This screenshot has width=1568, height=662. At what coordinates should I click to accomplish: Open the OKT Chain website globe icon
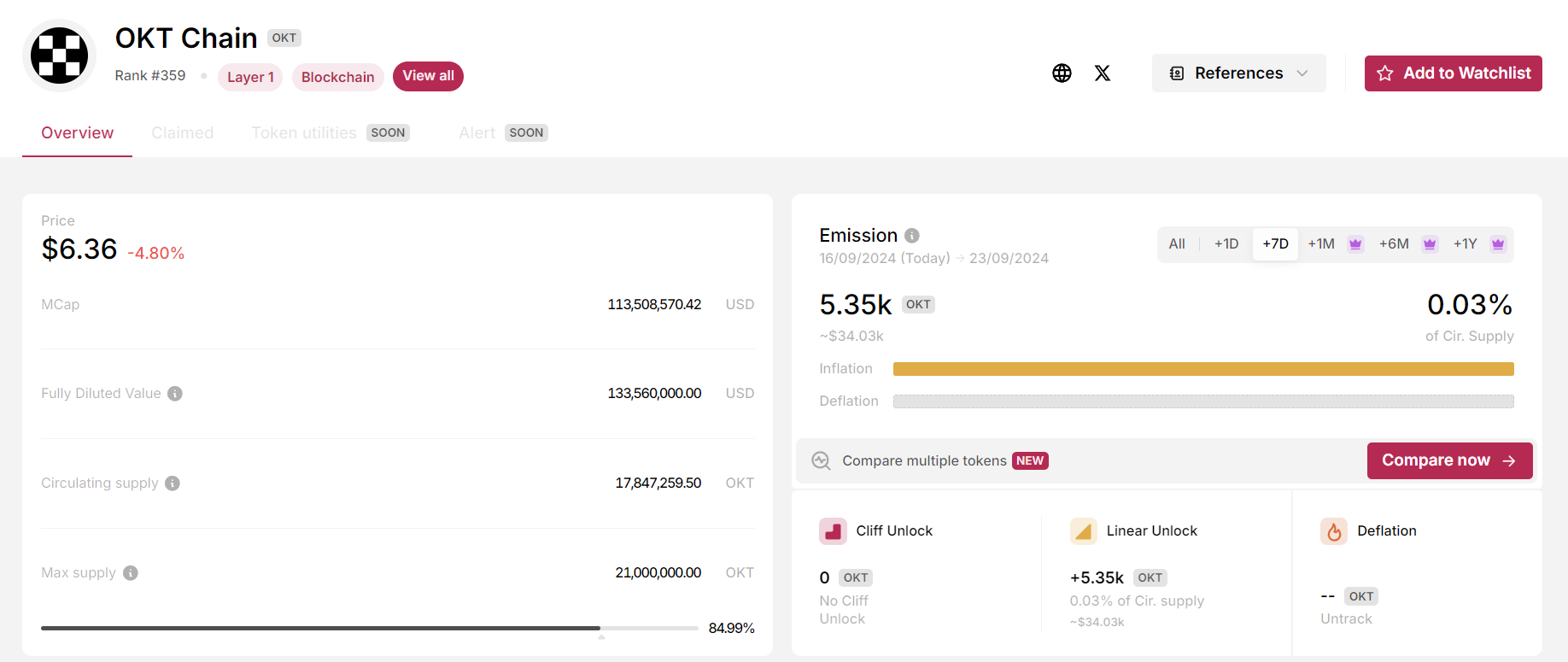click(1062, 73)
